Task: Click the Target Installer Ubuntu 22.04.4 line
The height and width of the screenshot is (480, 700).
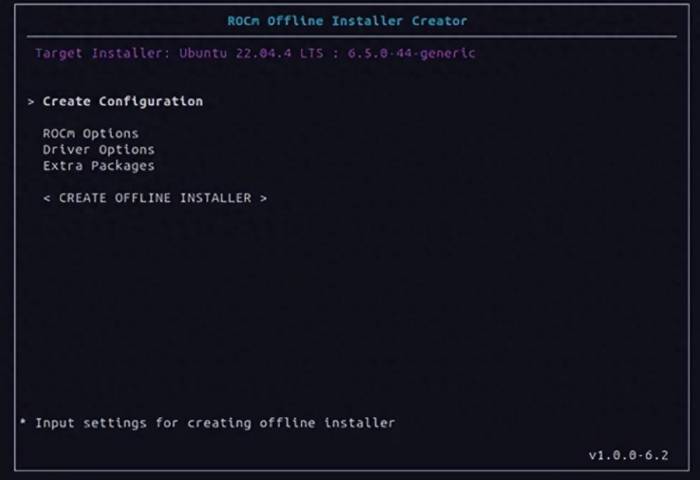Action: tap(255, 53)
